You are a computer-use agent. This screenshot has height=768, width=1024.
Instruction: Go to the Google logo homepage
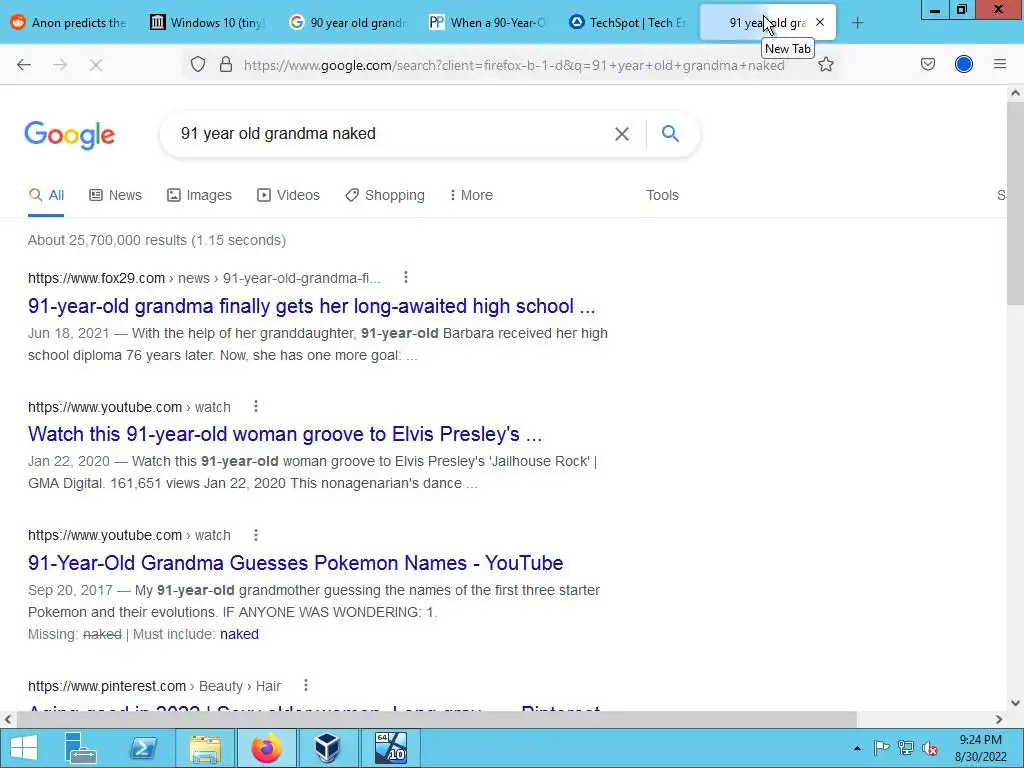pos(70,135)
